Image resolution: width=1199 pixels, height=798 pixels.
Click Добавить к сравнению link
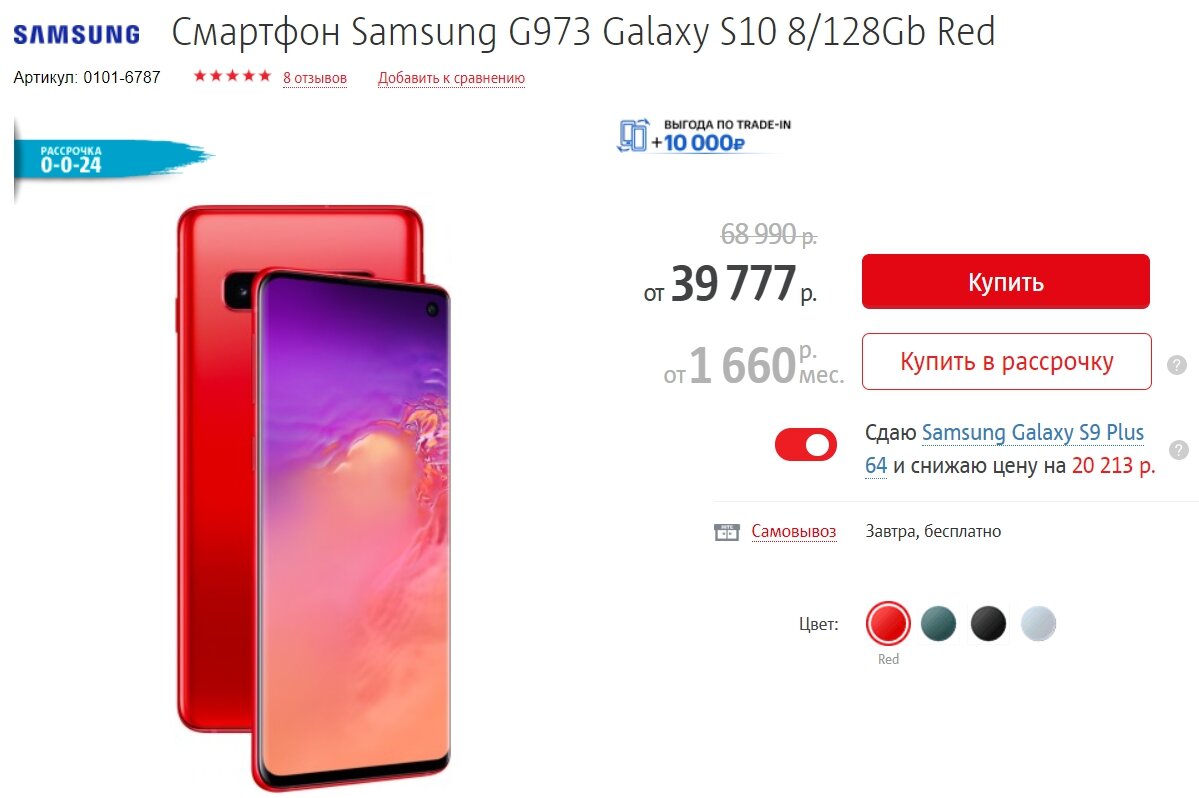pos(451,78)
